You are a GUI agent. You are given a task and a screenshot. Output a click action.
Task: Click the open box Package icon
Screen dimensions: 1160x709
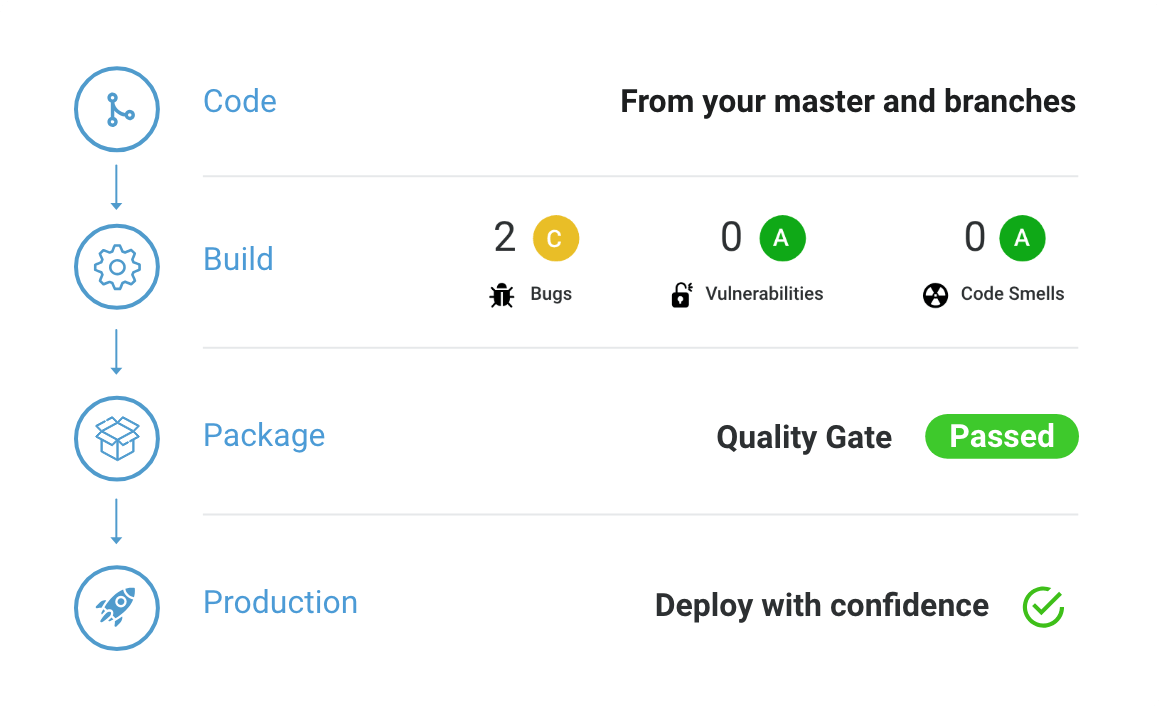(117, 438)
